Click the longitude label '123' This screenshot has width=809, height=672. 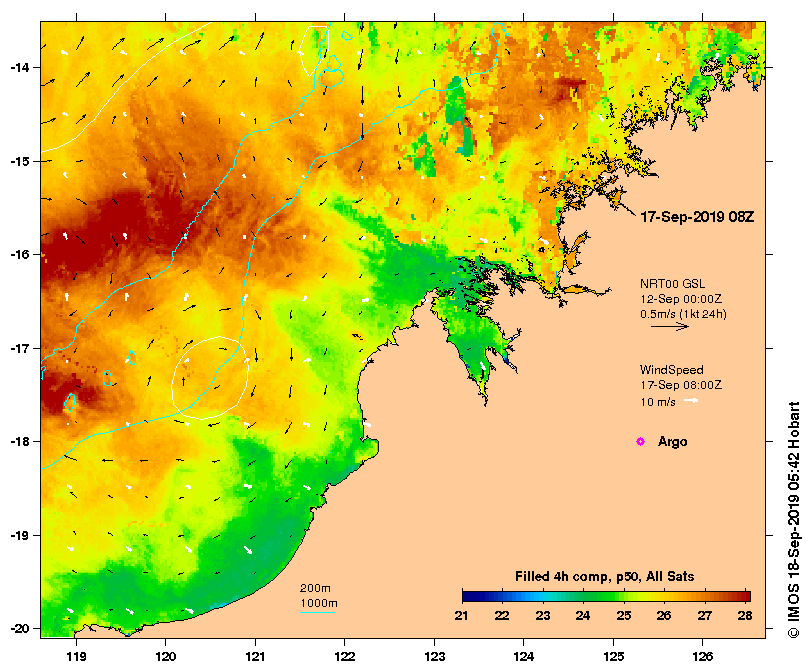(434, 657)
